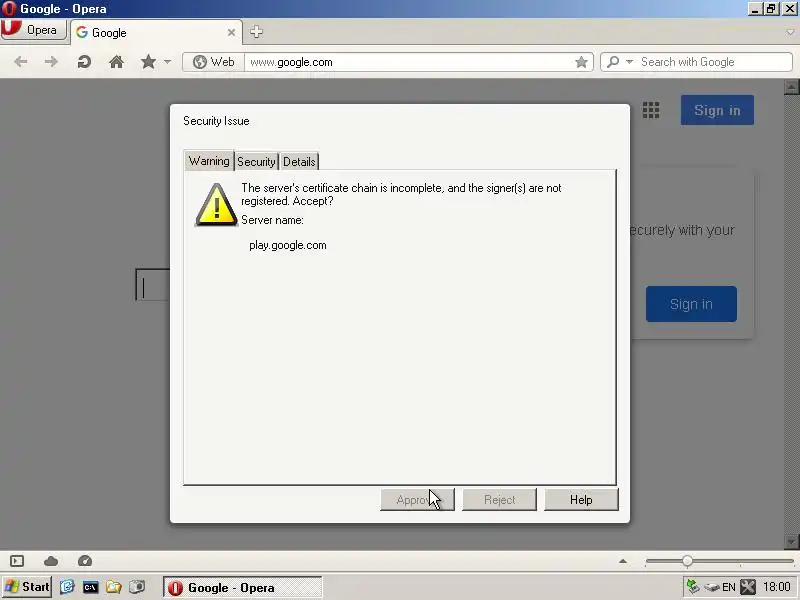This screenshot has height=600, width=800.
Task: Click the top Sign in button
Action: point(717,110)
